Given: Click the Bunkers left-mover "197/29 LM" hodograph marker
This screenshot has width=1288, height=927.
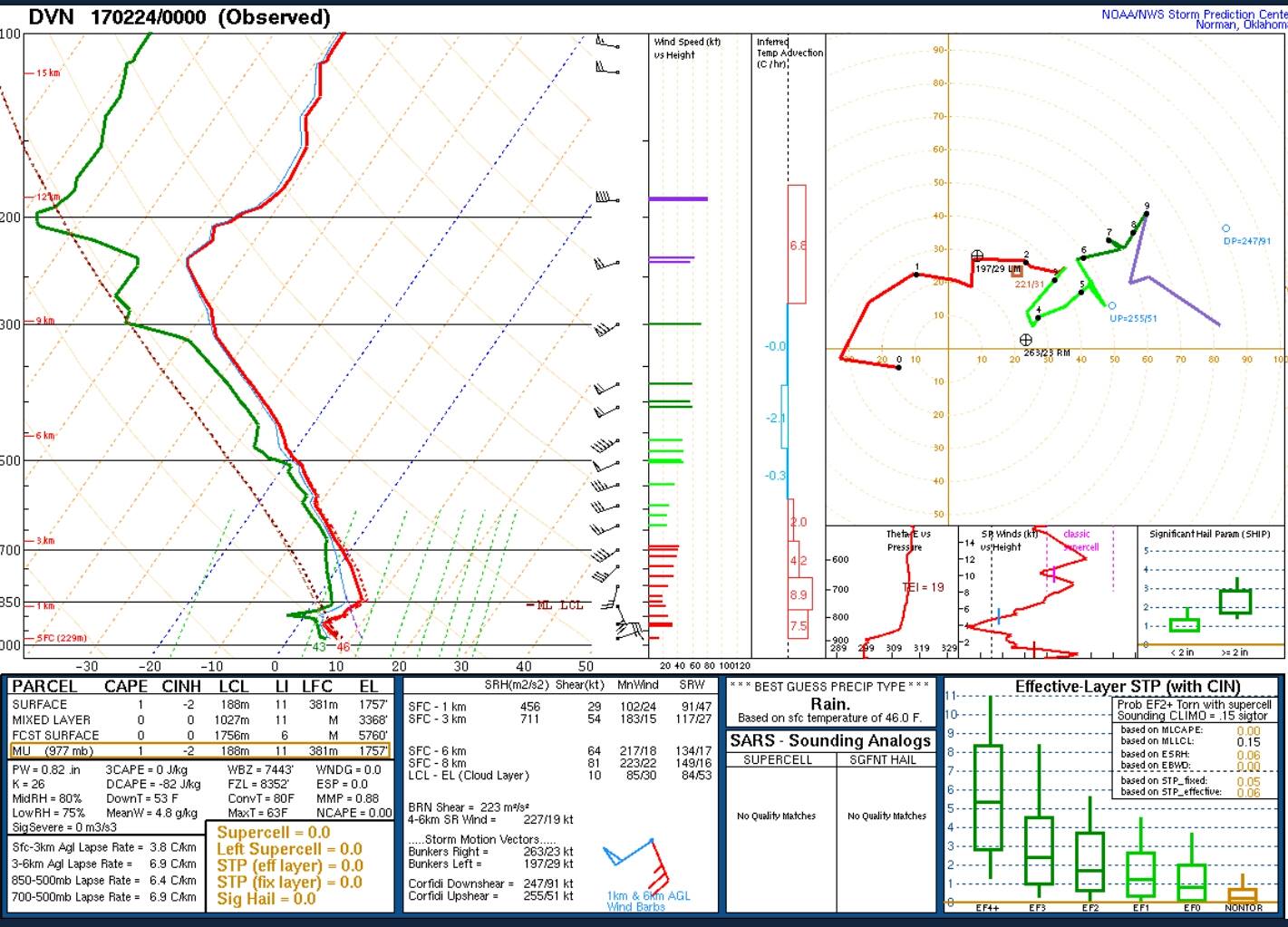Looking at the screenshot, I should tap(977, 256).
